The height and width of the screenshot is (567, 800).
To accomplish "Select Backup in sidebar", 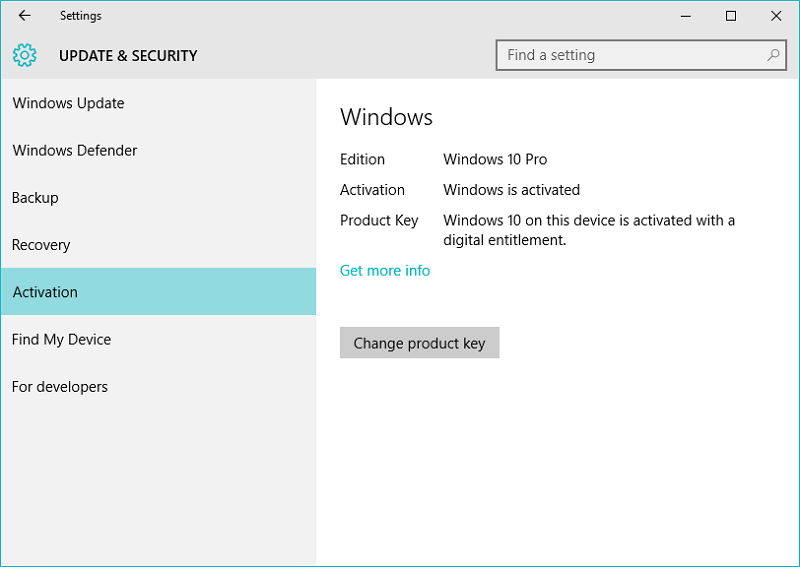I will coord(158,198).
